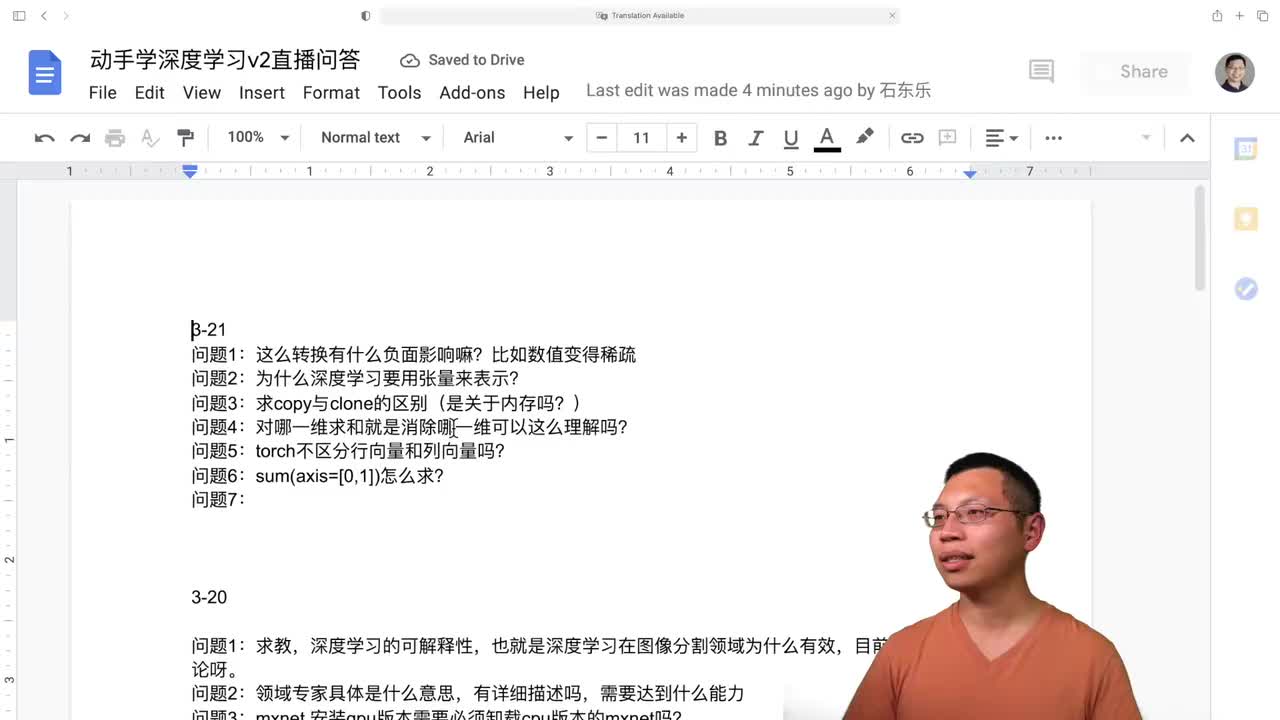Viewport: 1280px width, 720px height.
Task: Open the text alignment dropdown
Action: 1001,138
